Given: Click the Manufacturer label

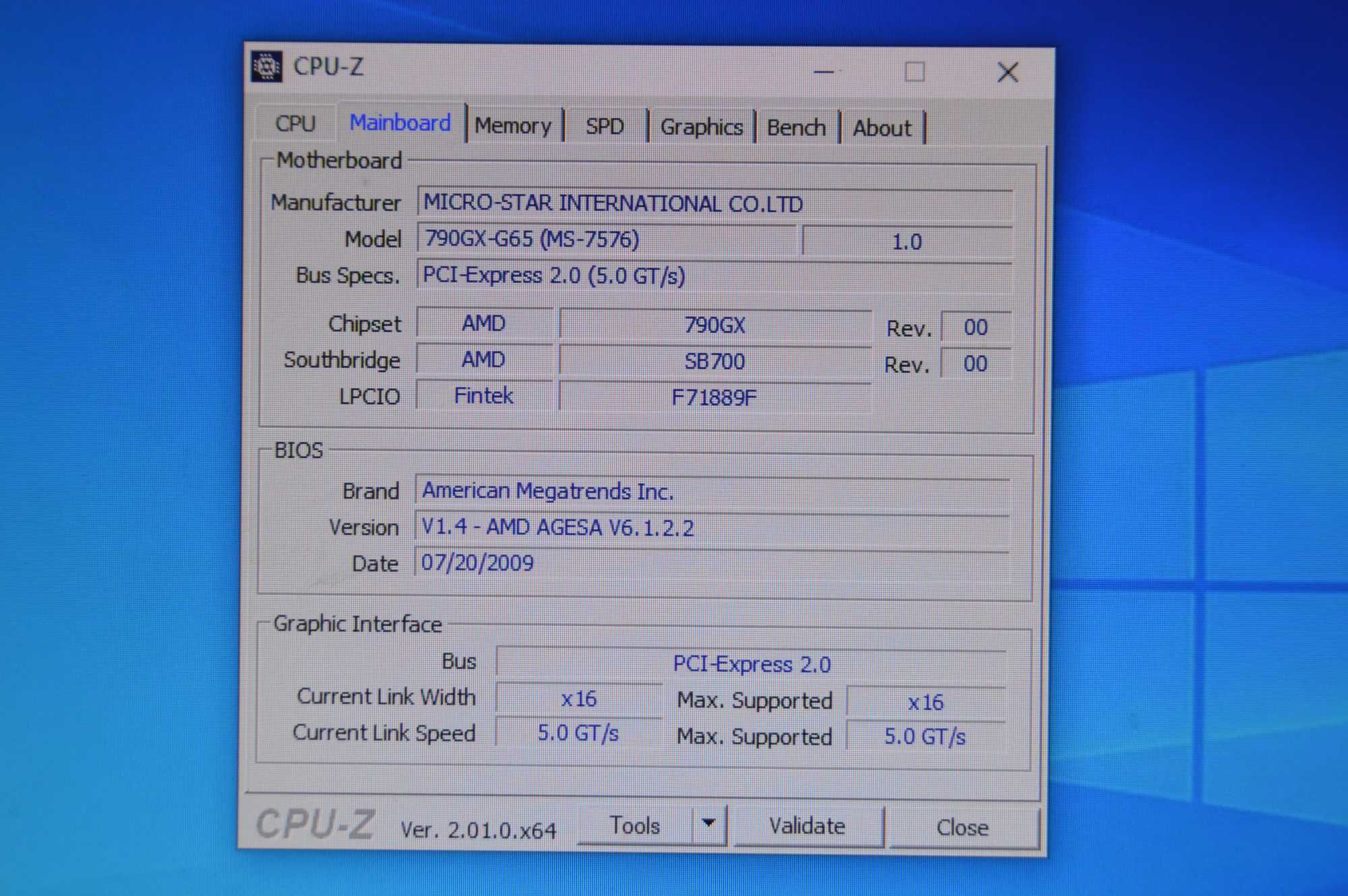Looking at the screenshot, I should [x=336, y=202].
